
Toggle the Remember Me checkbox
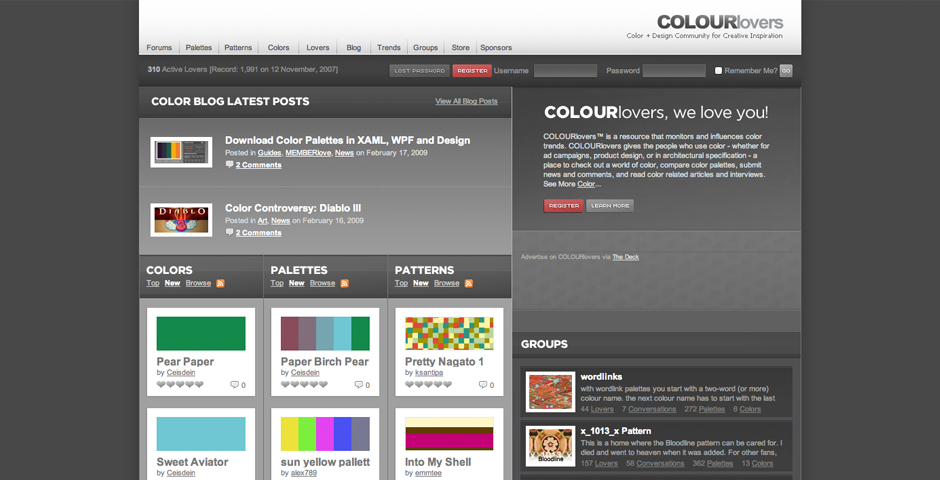click(x=718, y=71)
